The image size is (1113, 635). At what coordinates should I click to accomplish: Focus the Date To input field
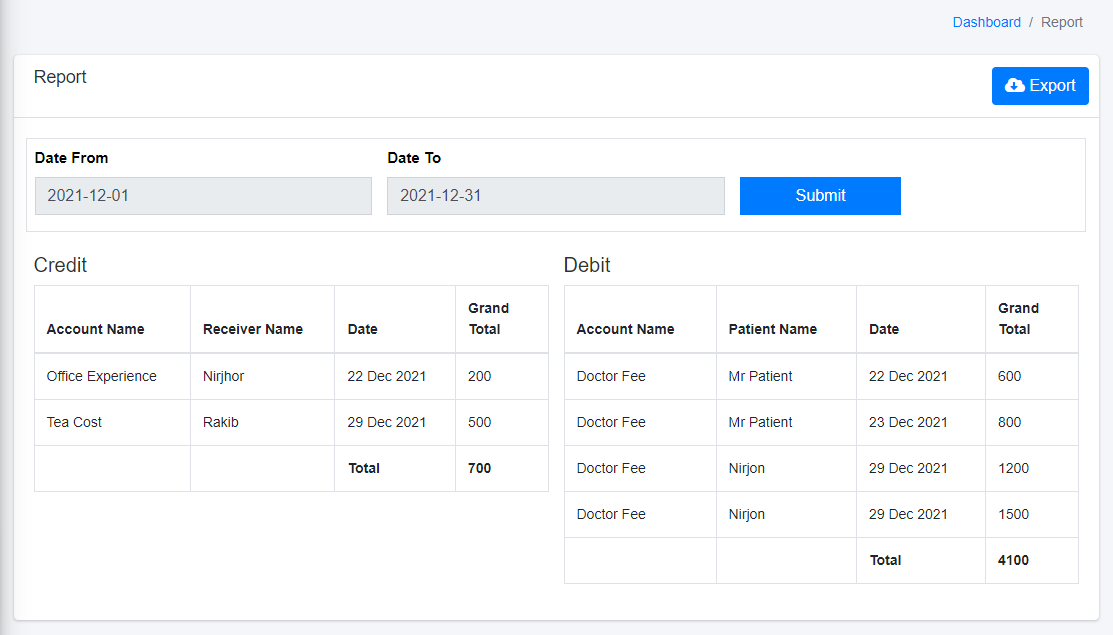[555, 196]
